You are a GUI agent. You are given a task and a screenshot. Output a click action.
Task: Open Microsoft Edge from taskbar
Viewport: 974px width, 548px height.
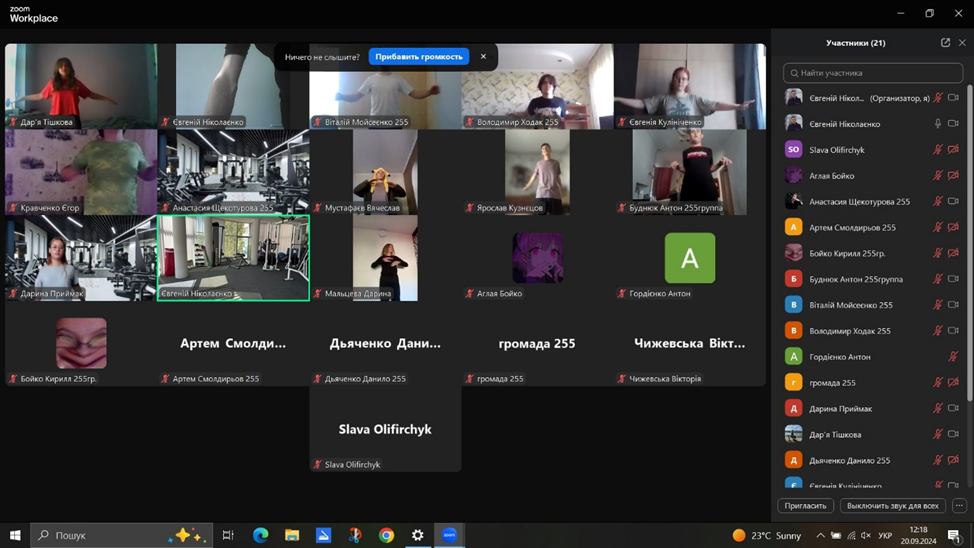coord(260,536)
